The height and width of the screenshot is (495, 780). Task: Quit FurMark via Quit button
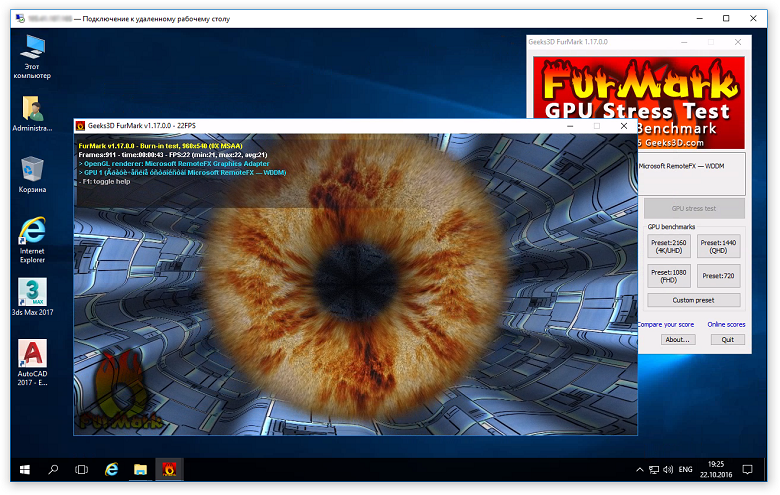(727, 340)
